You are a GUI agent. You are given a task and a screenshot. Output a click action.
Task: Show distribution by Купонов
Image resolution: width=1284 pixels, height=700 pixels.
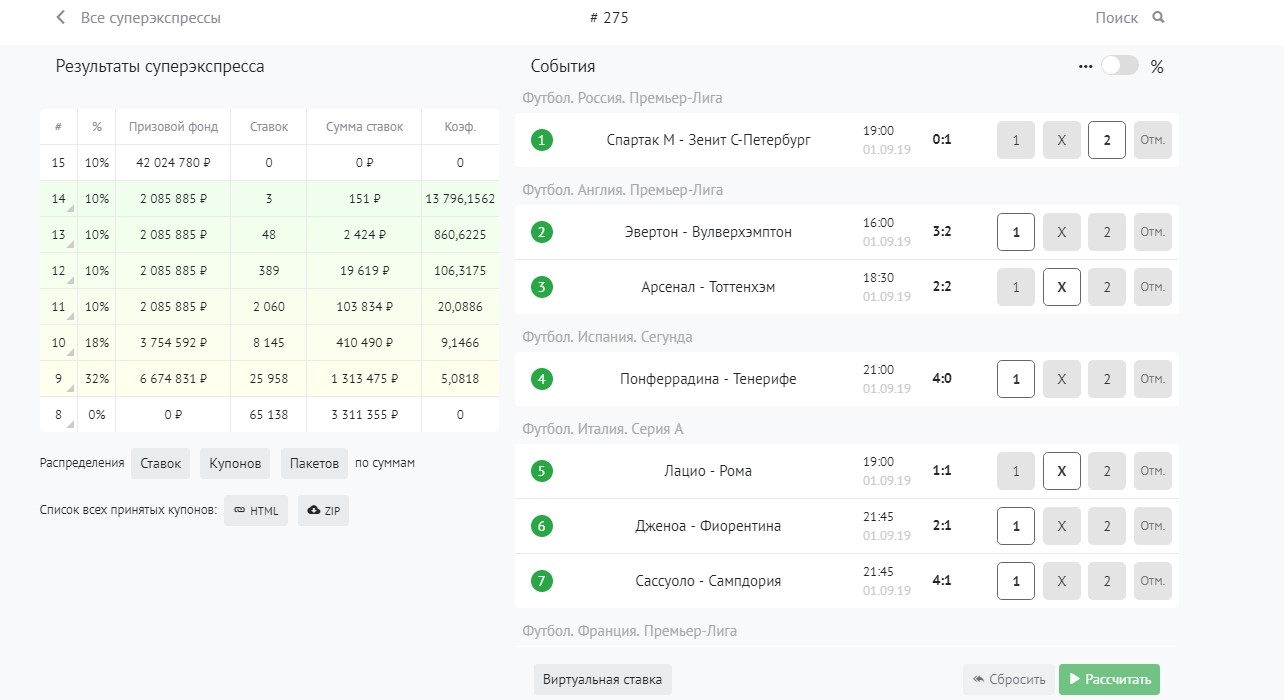point(235,463)
